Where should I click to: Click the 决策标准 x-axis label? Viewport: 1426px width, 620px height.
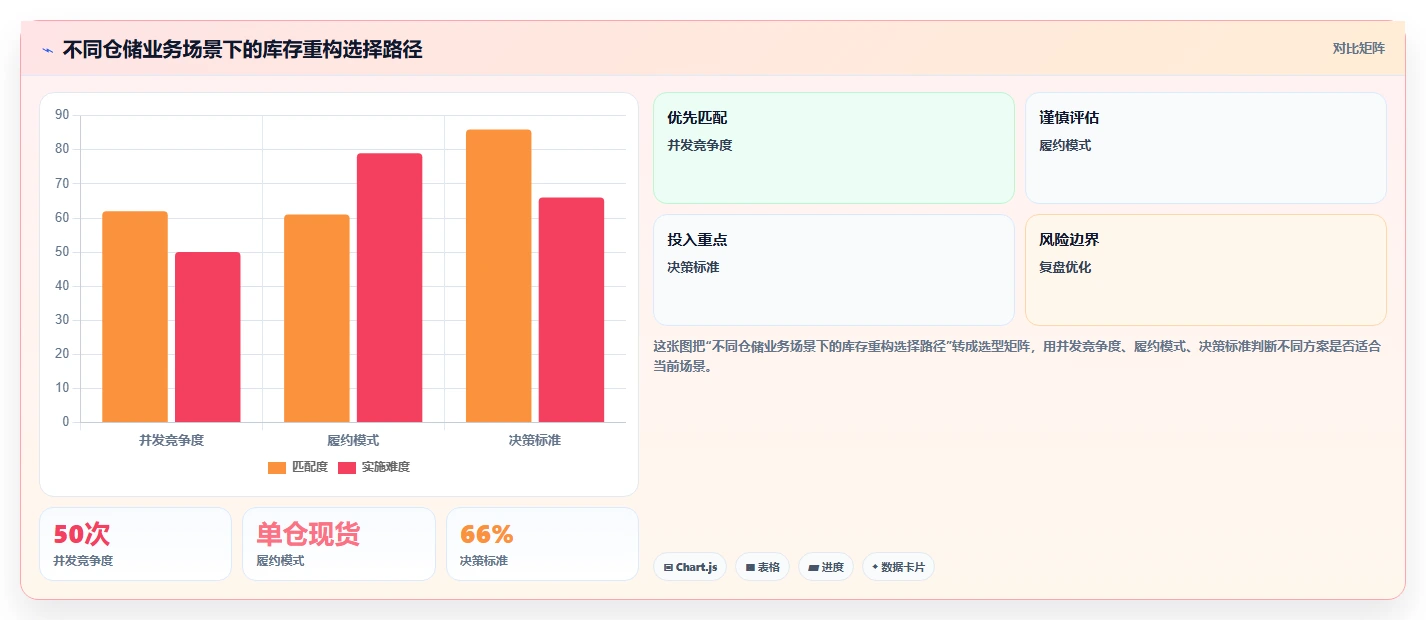tap(535, 440)
